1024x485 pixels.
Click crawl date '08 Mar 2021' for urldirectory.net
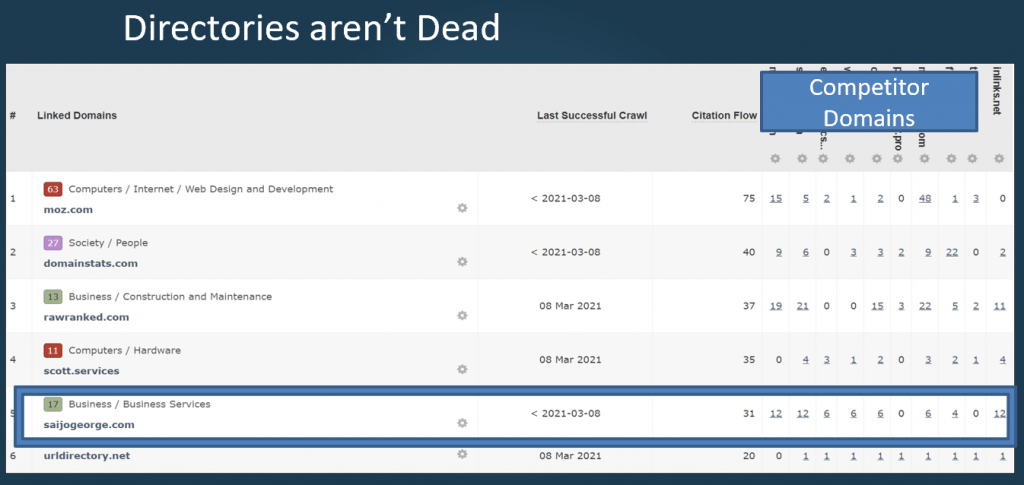(570, 456)
